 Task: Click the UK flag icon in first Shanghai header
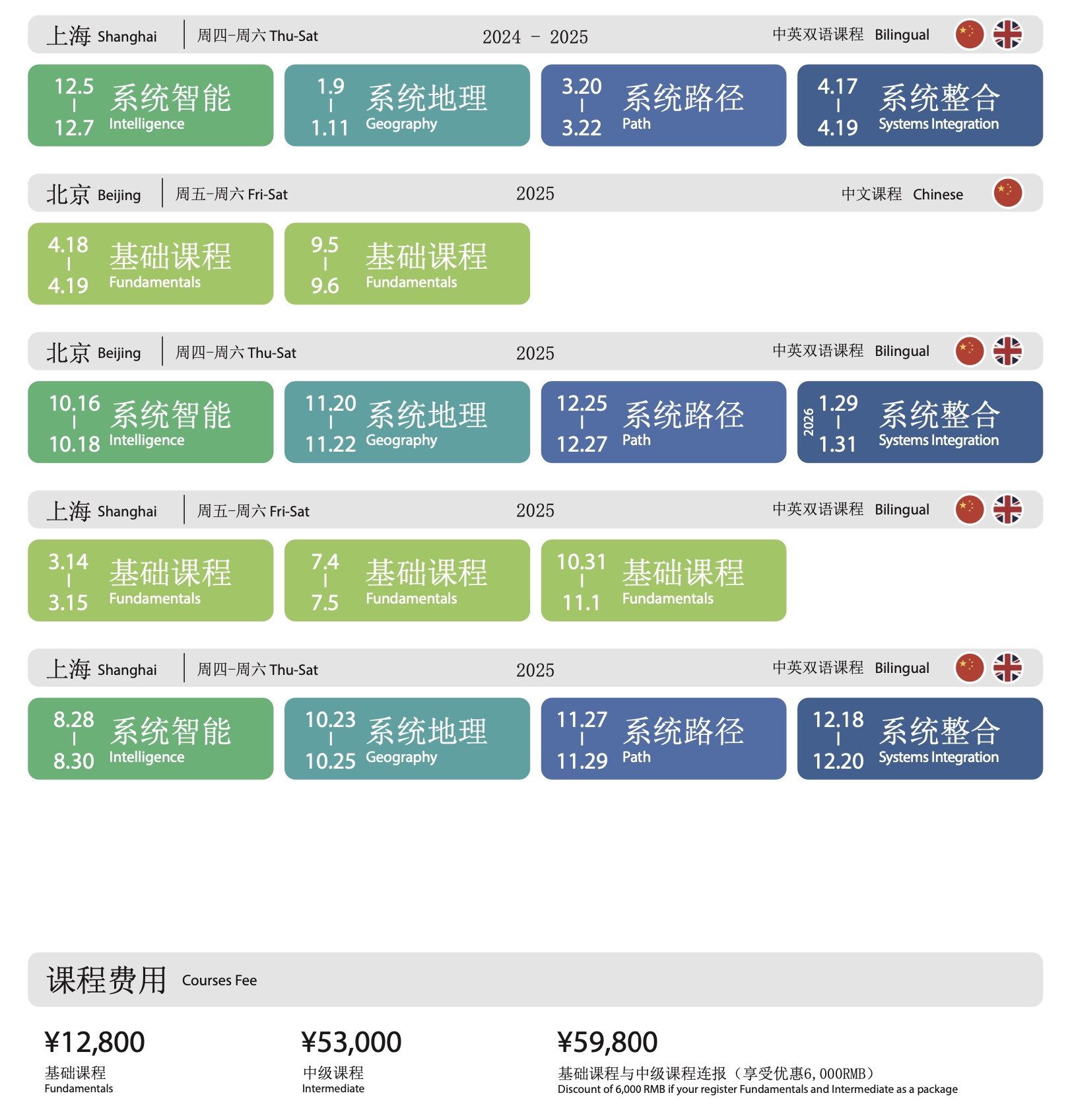1008,34
